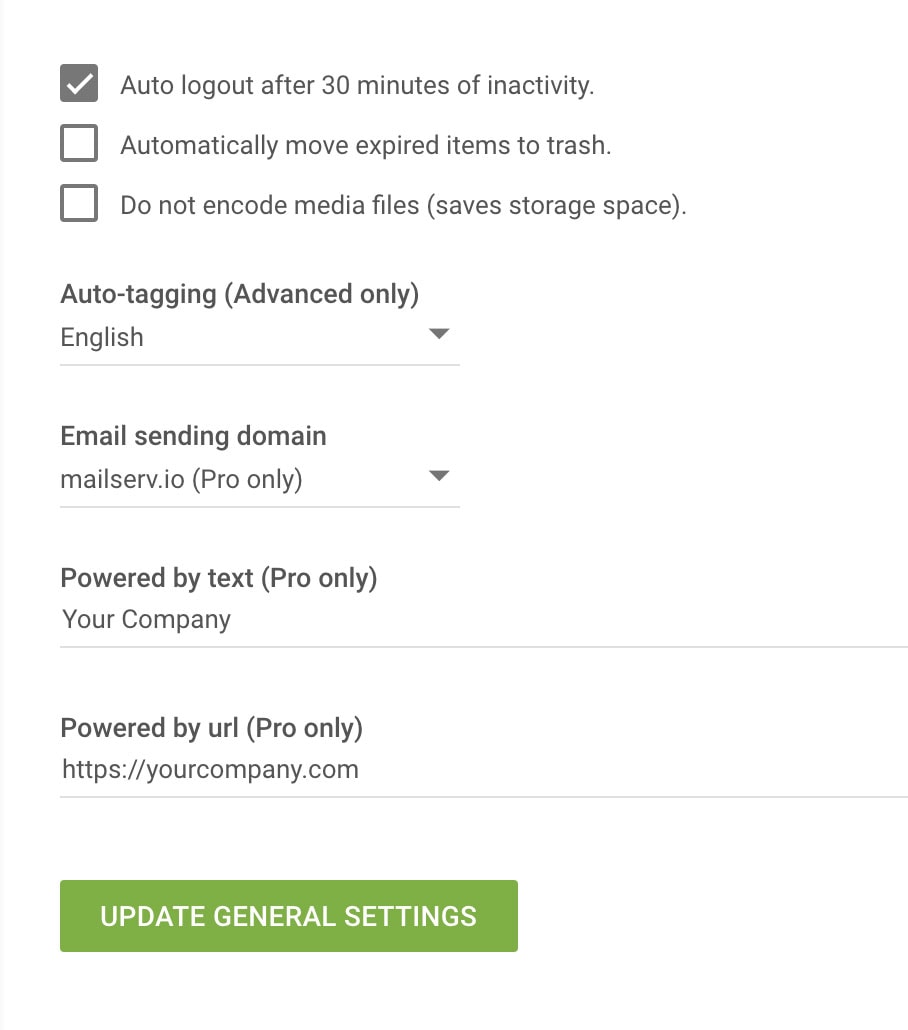Click the 'Your Company' text in the field
The image size is (908, 1030).
point(146,620)
